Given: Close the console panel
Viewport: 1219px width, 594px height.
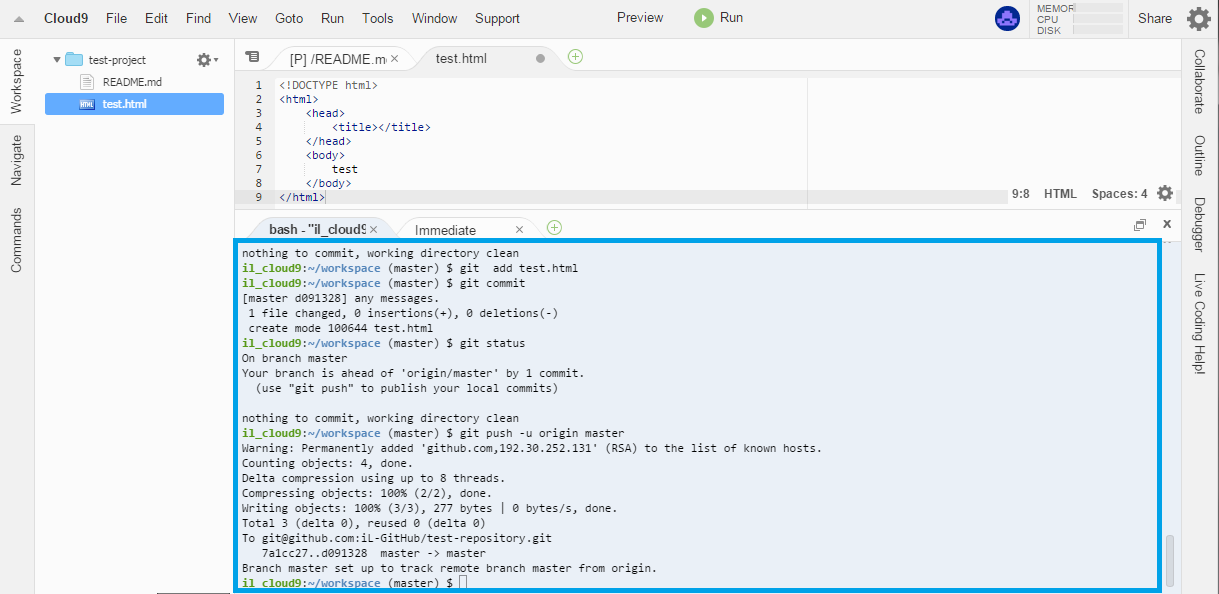Looking at the screenshot, I should pos(1166,225).
